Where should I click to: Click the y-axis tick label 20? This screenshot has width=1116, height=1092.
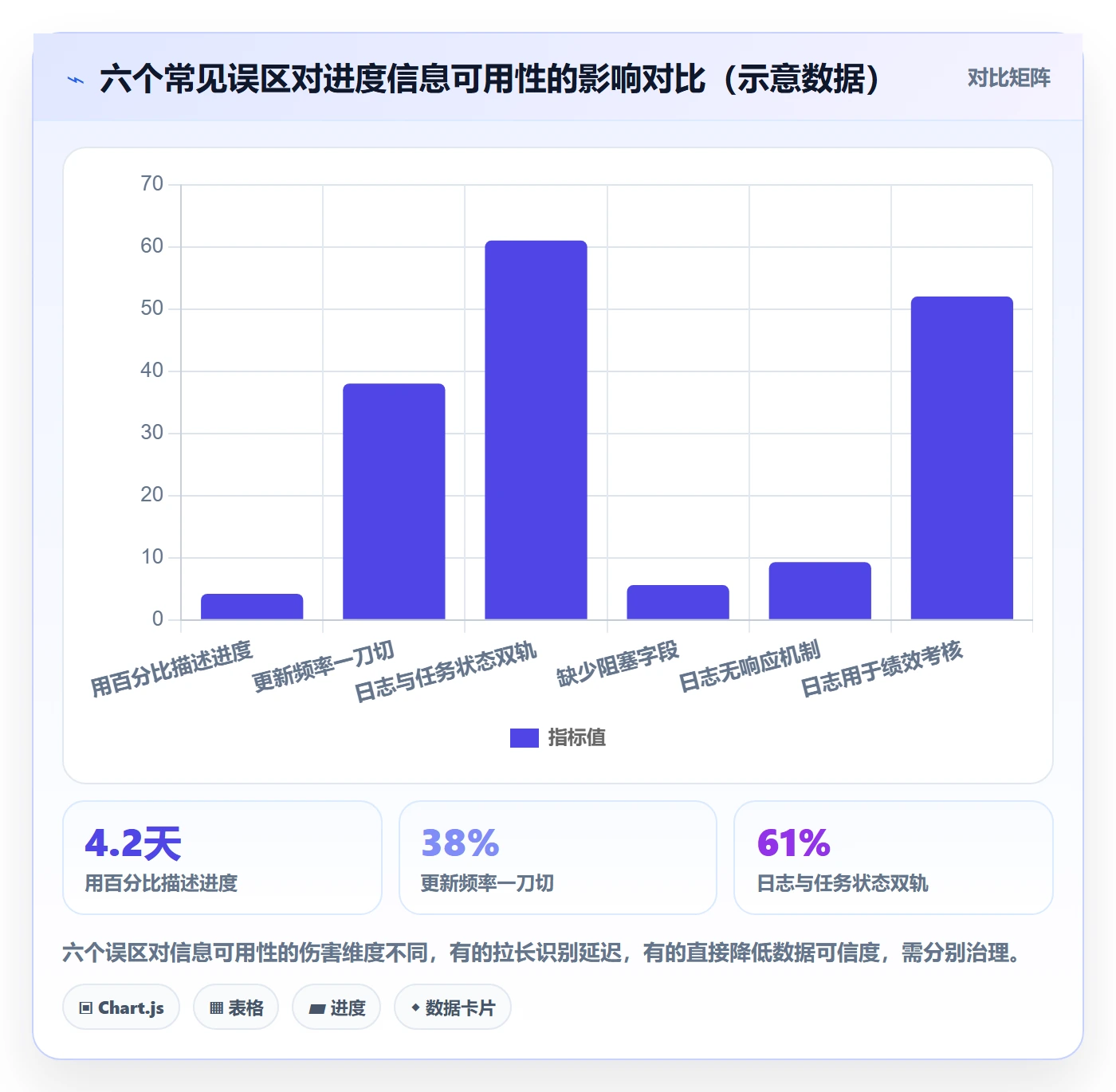[151, 495]
